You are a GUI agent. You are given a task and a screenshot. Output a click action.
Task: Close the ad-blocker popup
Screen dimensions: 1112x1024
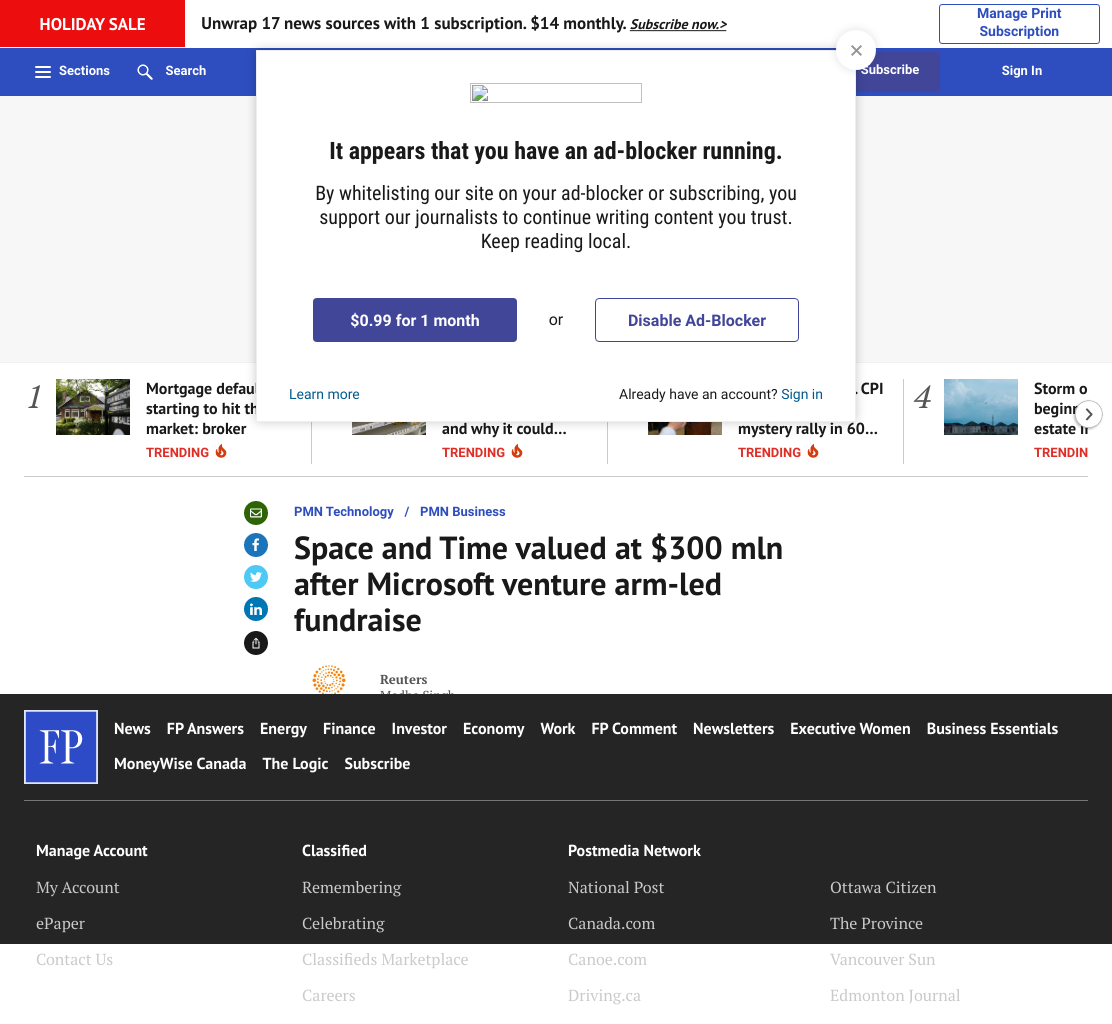point(856,50)
